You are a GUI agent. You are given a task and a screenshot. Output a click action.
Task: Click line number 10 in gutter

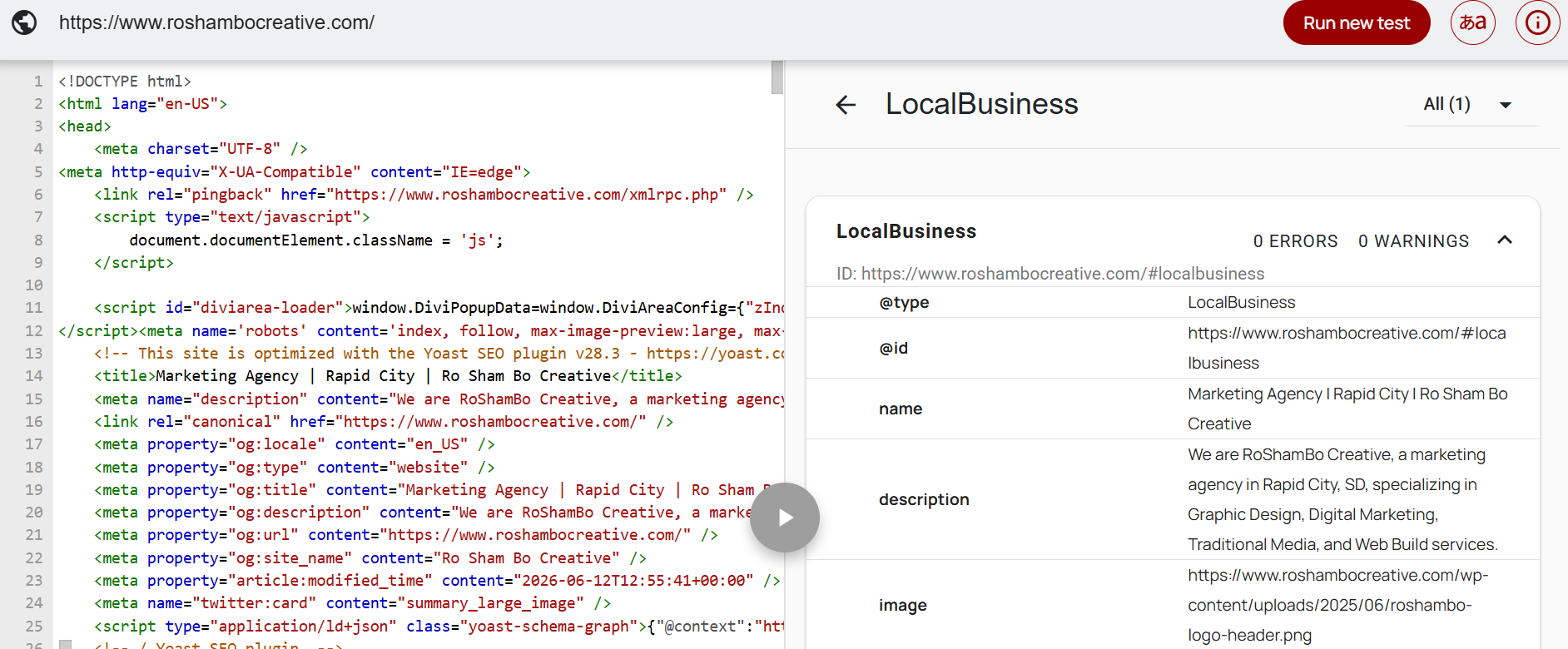[33, 285]
